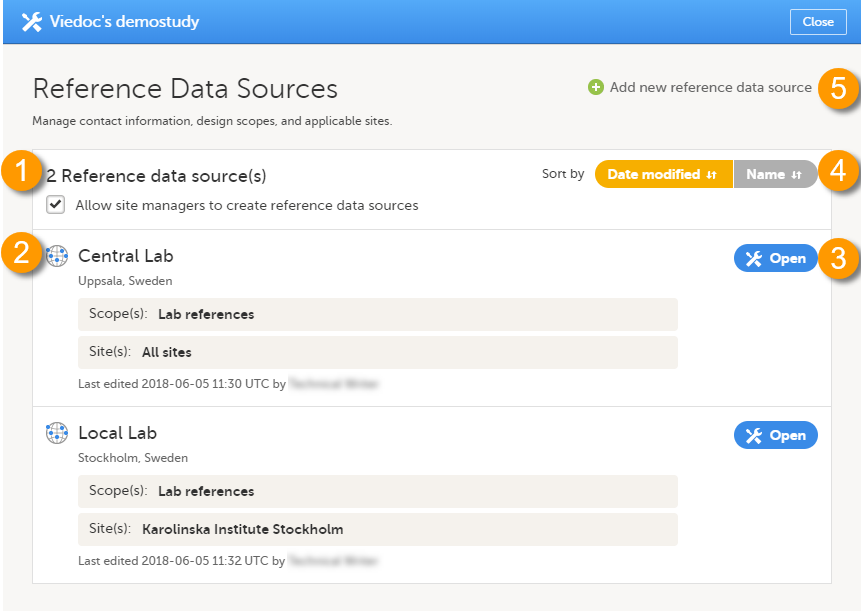
Task: Click the green plus icon to add source
Action: click(x=596, y=88)
